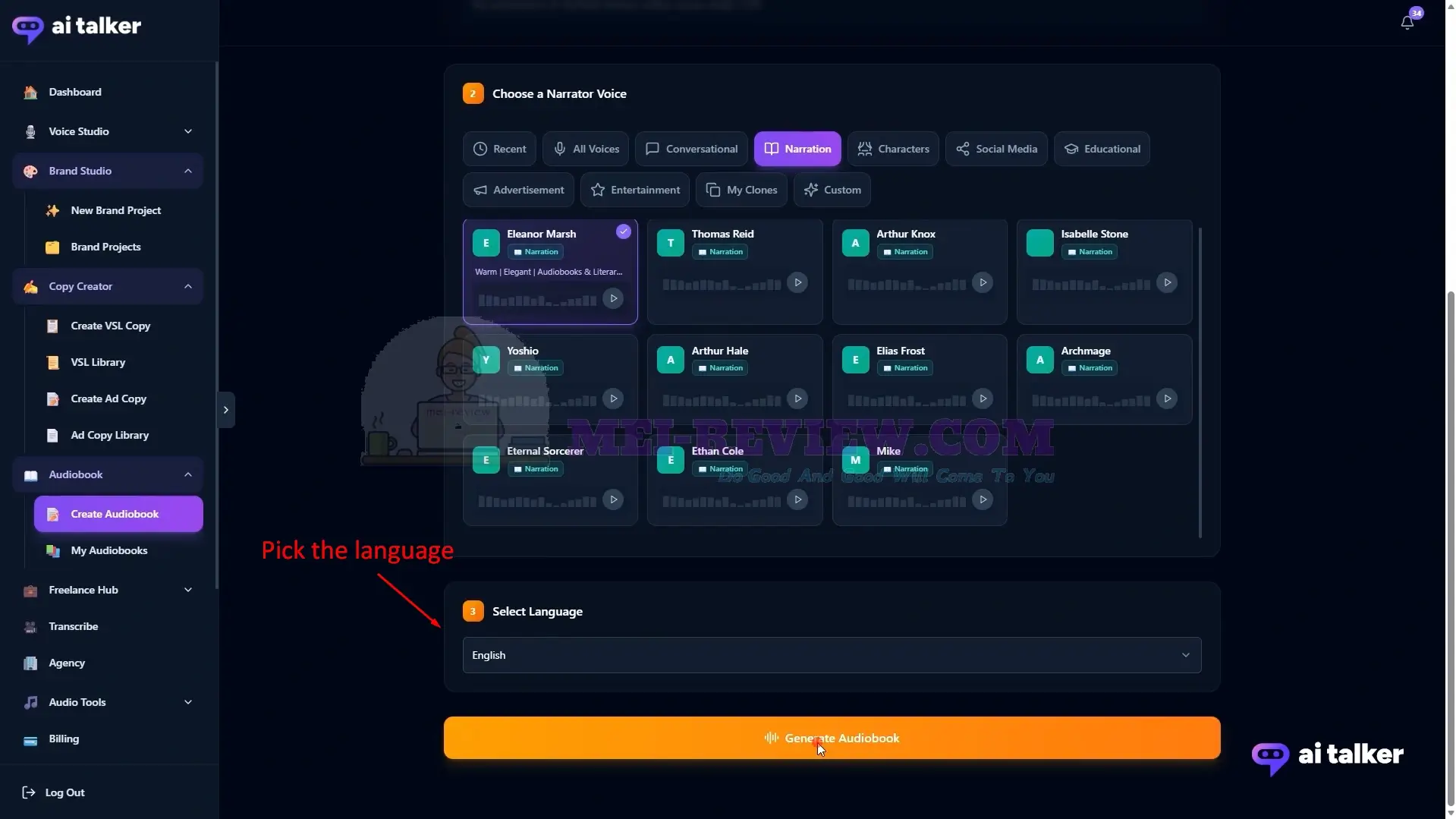
Task: Collapse the Audiobook section
Action: point(108,474)
